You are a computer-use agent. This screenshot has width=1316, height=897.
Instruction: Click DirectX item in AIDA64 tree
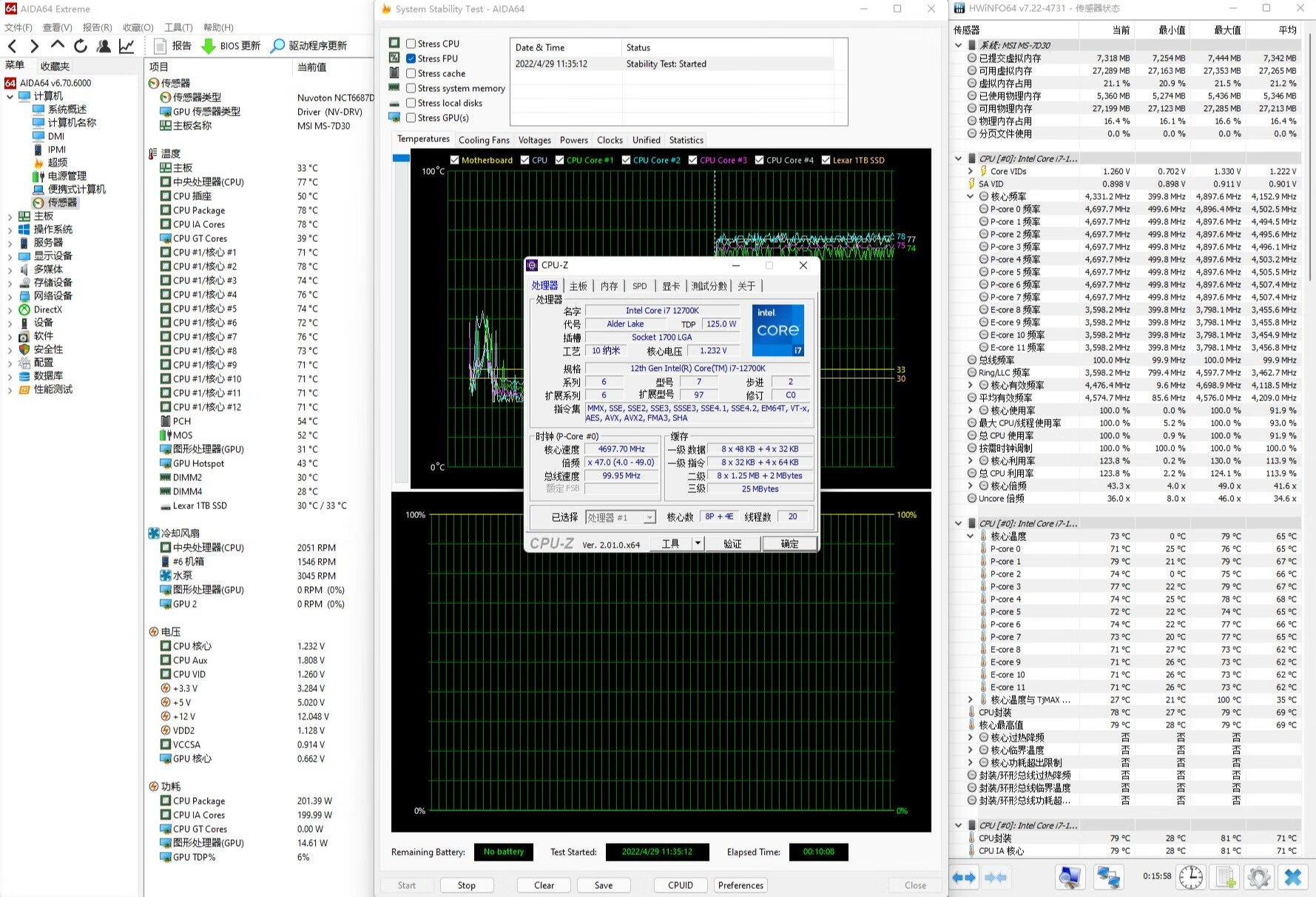click(47, 309)
